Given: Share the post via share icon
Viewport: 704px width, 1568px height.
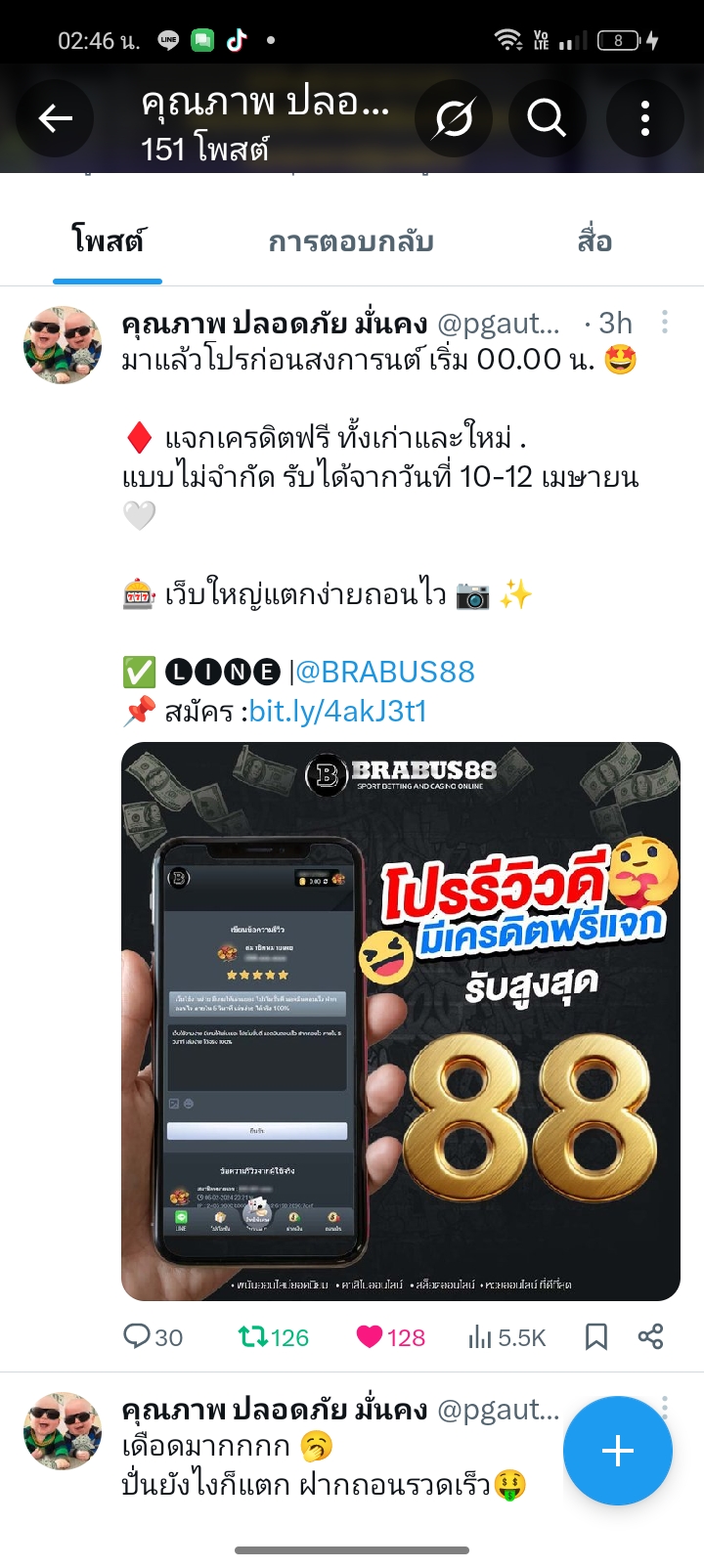Looking at the screenshot, I should (x=650, y=1336).
